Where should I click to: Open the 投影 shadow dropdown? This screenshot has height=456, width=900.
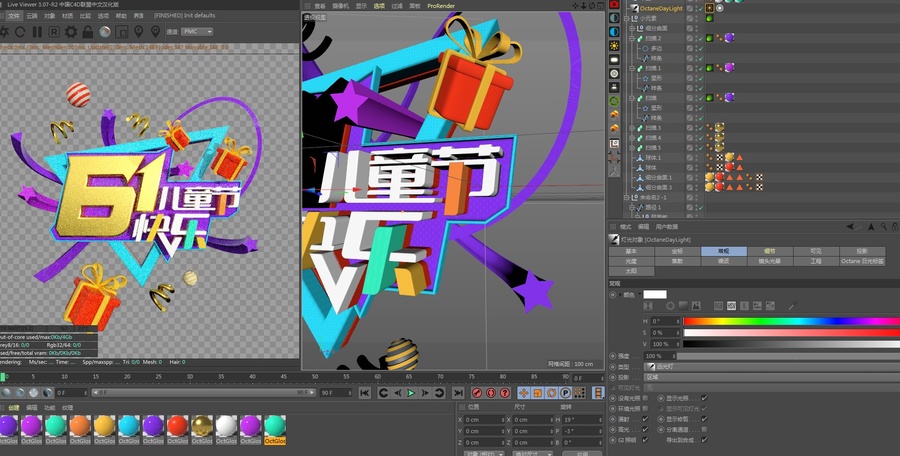771,377
